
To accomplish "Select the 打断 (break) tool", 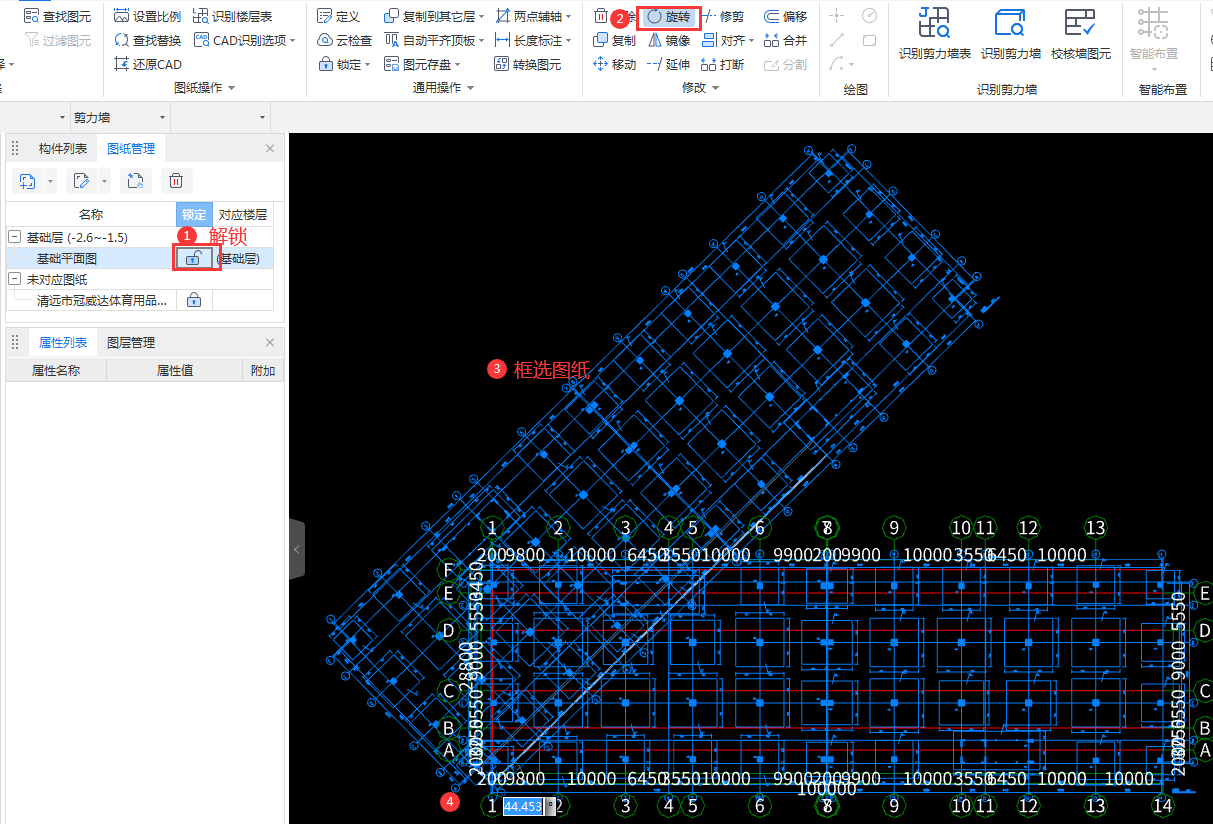I will pyautogui.click(x=723, y=64).
